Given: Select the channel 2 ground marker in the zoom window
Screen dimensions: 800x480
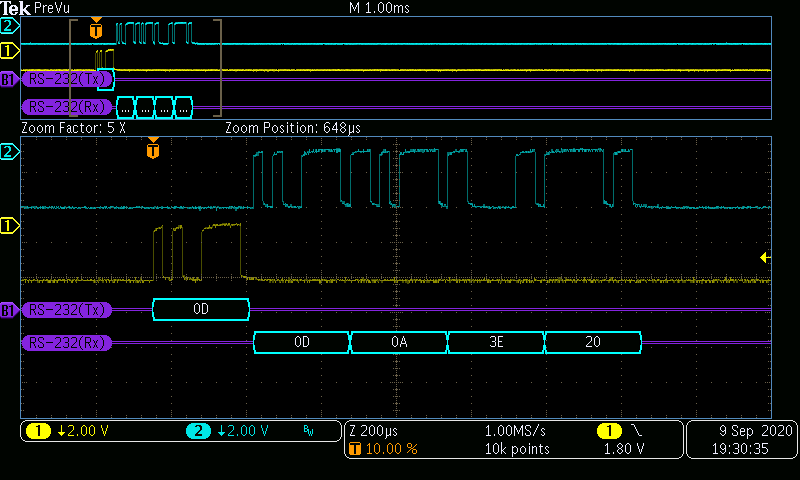Looking at the screenshot, I should pos(10,152).
